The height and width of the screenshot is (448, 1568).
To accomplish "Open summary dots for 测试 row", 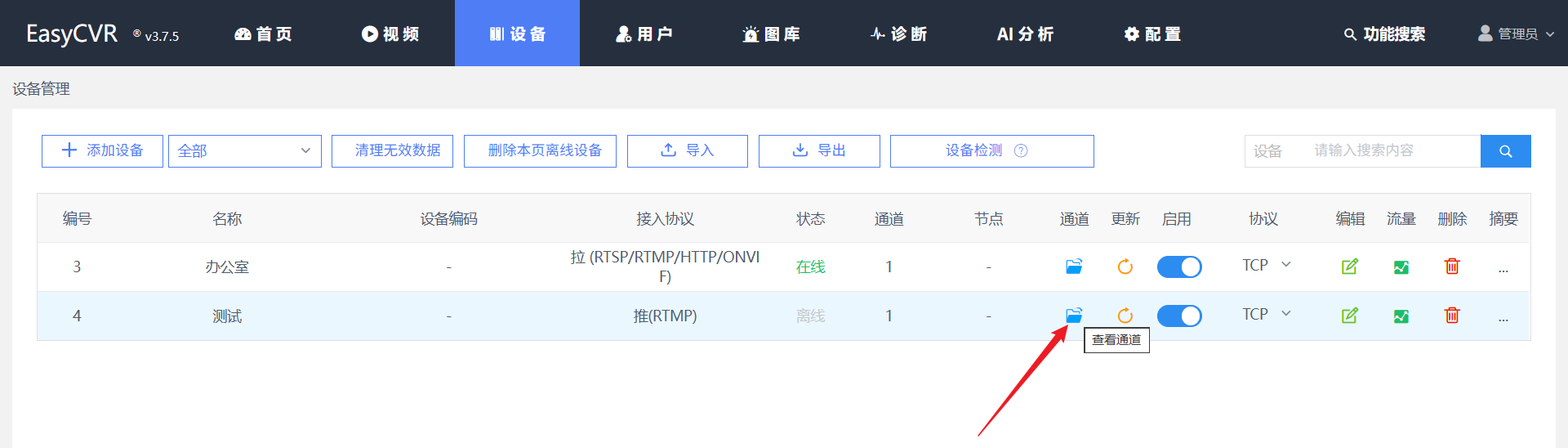I will pos(1503,319).
